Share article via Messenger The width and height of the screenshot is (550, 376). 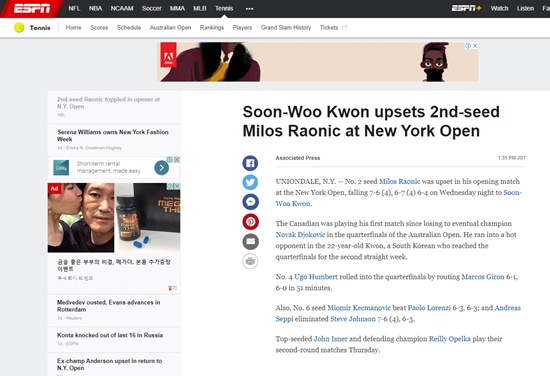pyautogui.click(x=250, y=202)
